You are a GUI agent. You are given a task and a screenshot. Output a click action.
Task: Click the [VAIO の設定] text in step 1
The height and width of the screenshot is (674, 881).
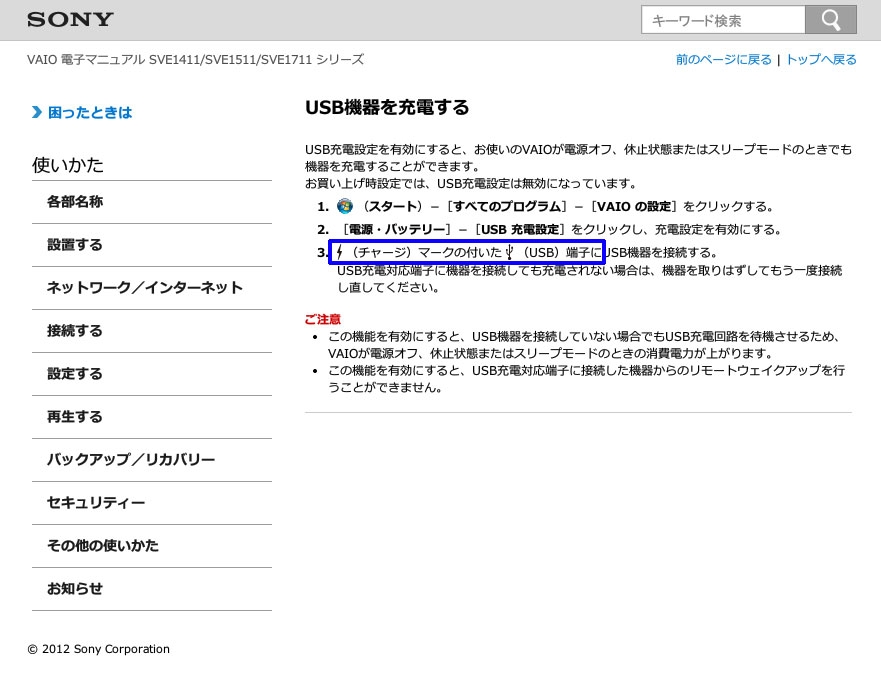634,207
